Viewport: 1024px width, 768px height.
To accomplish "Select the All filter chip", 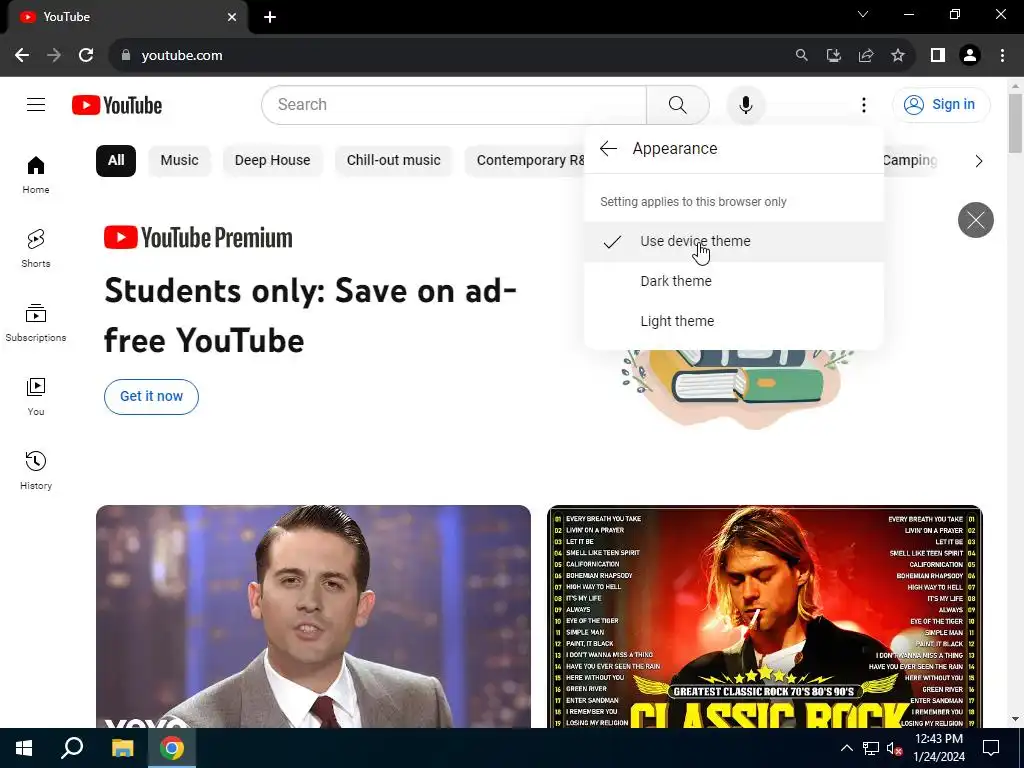I will coord(116,161).
